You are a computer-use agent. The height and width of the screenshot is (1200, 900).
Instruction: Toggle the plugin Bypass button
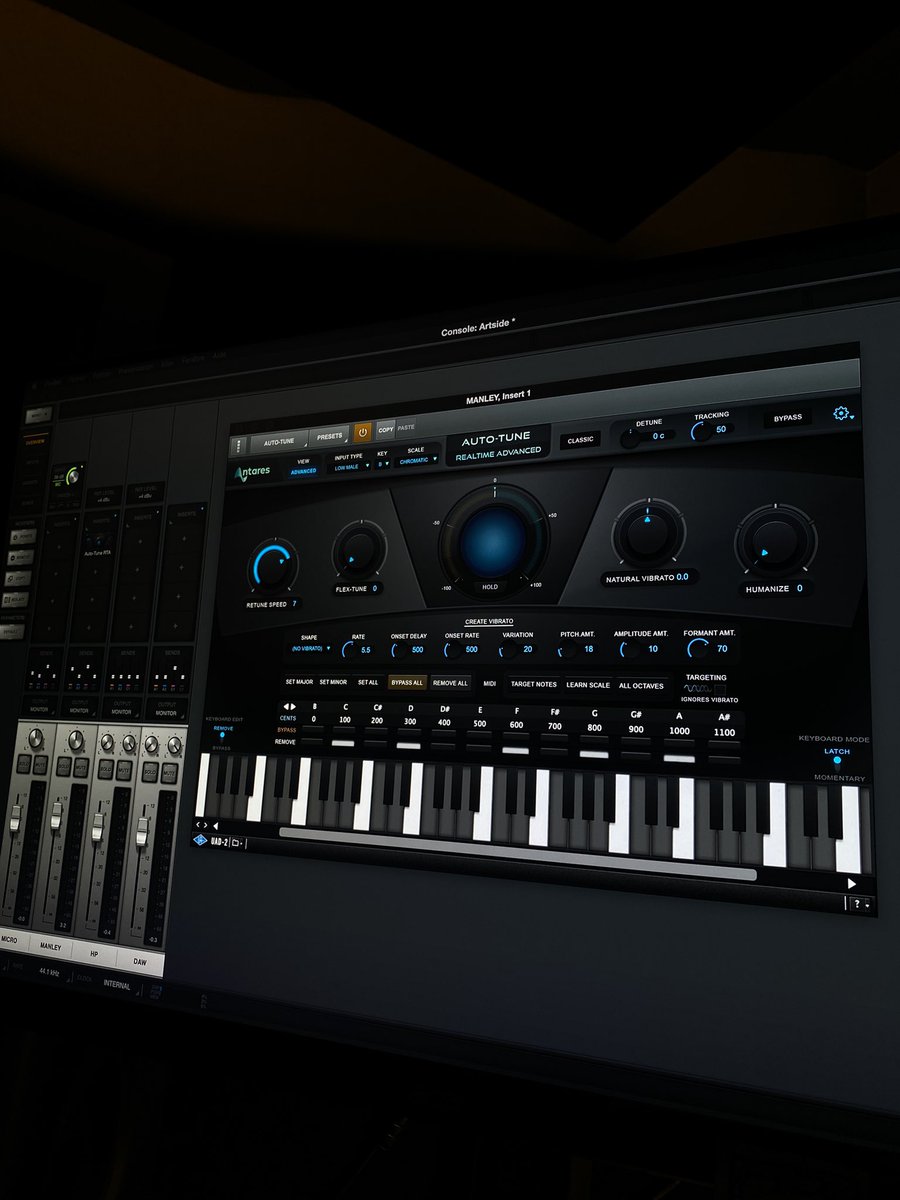(x=787, y=419)
